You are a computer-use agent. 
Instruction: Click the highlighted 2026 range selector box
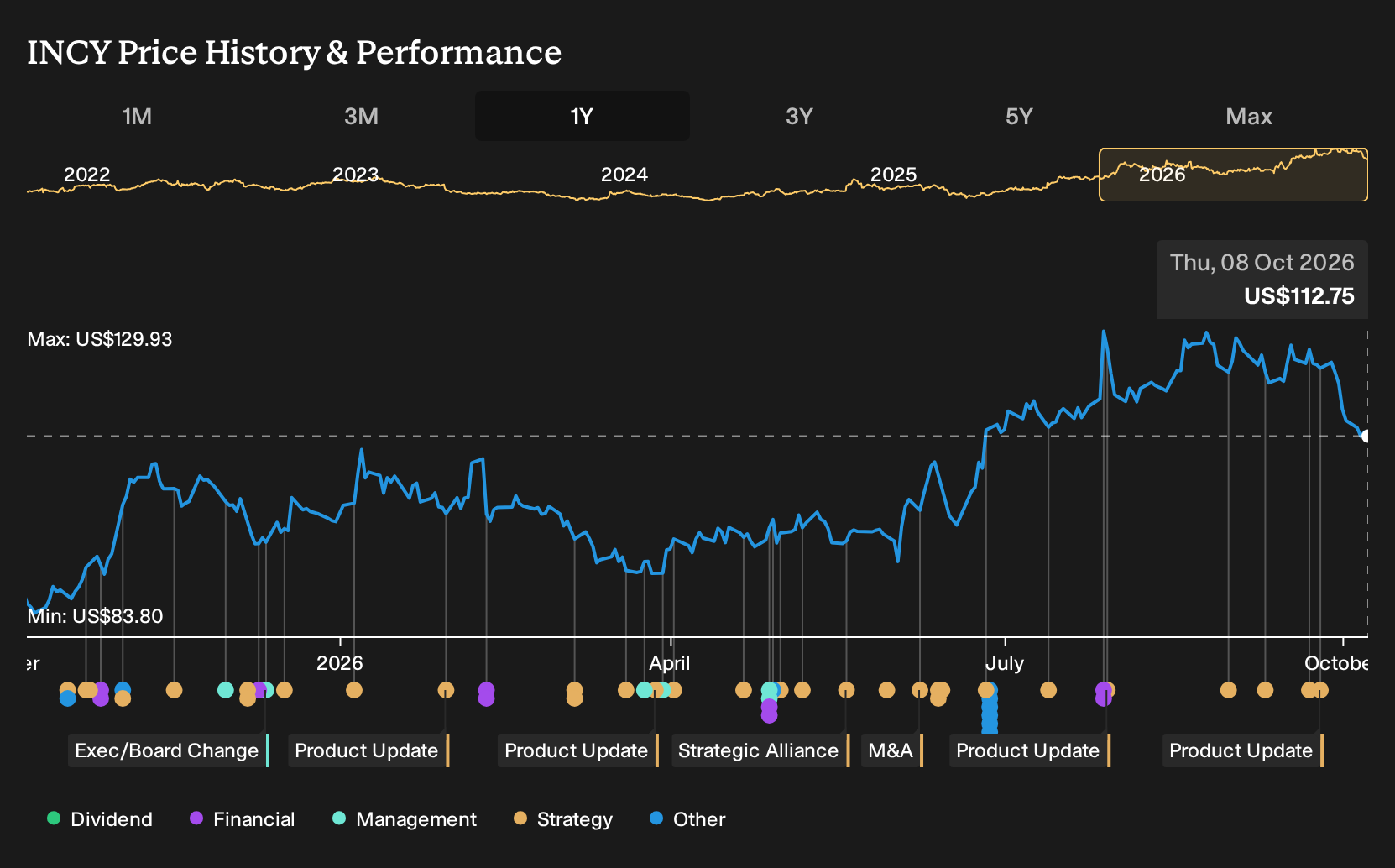[x=1234, y=175]
